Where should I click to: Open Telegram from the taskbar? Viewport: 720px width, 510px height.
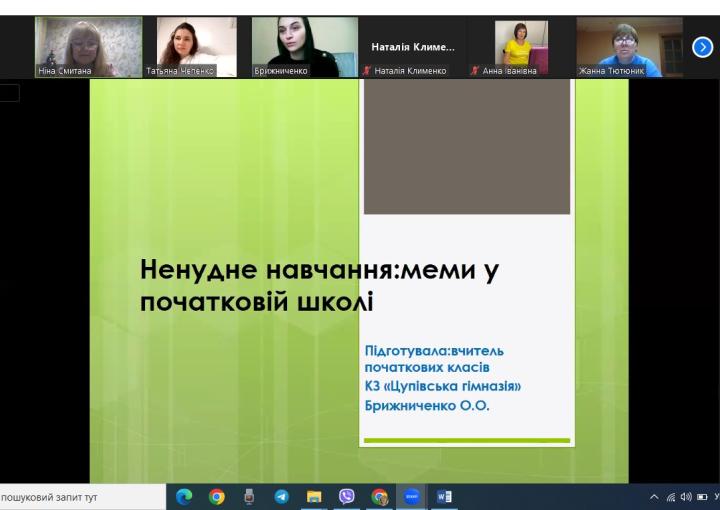click(x=281, y=496)
